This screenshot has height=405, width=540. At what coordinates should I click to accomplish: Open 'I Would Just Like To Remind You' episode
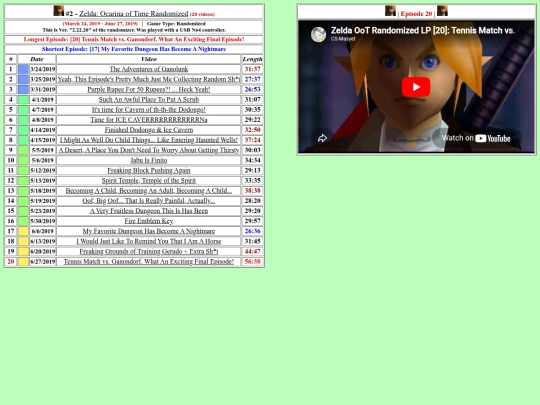click(x=149, y=241)
